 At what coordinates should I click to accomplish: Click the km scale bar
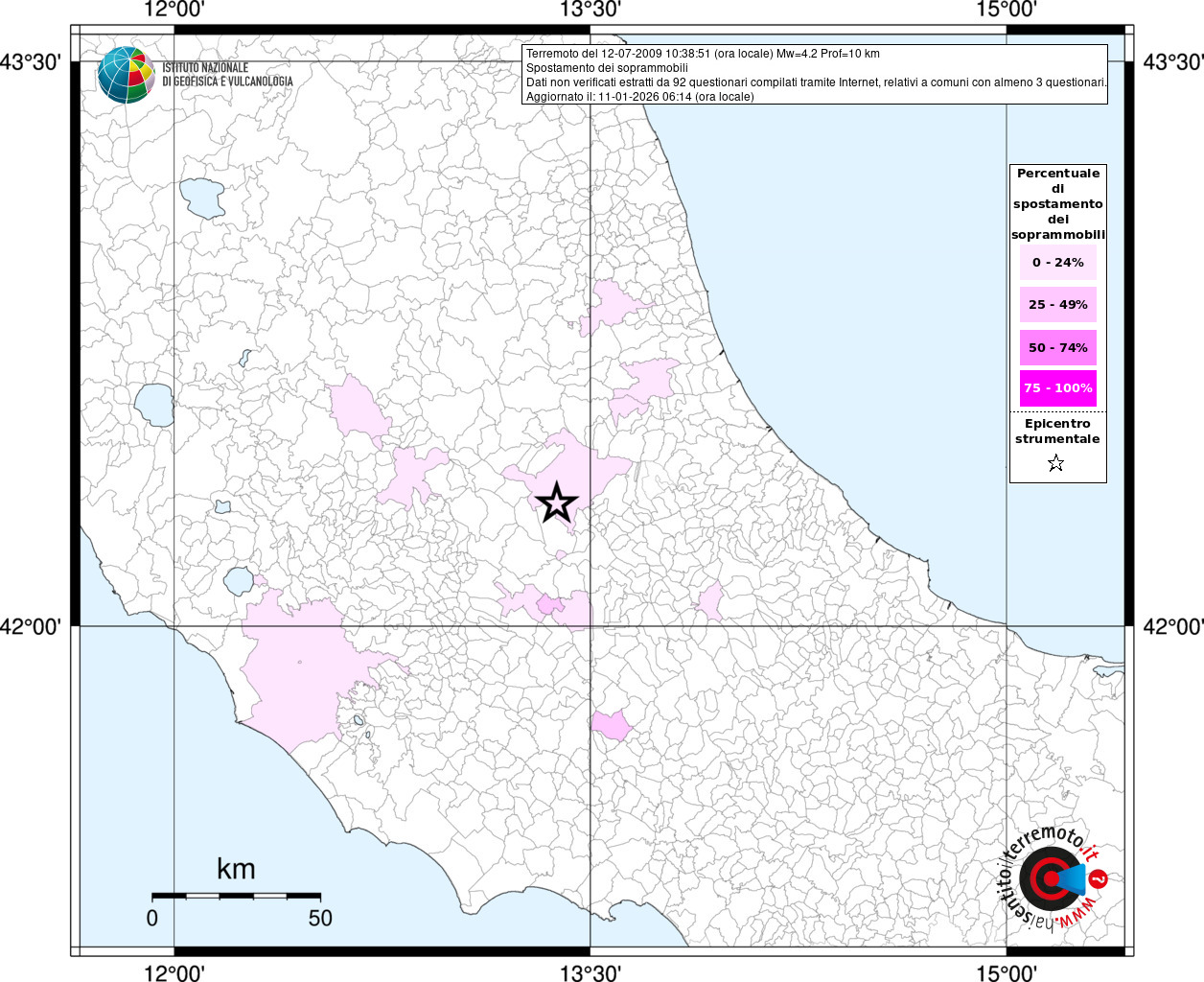tap(236, 896)
